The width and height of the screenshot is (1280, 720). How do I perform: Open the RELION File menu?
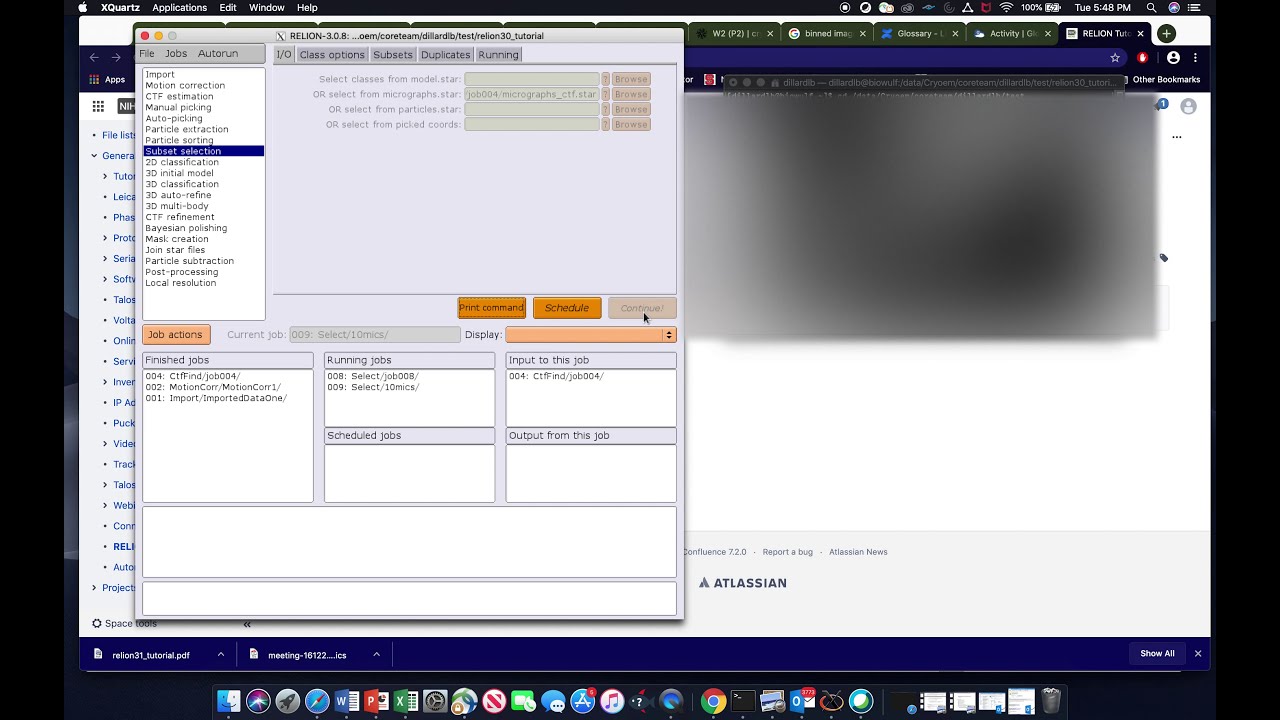[147, 54]
